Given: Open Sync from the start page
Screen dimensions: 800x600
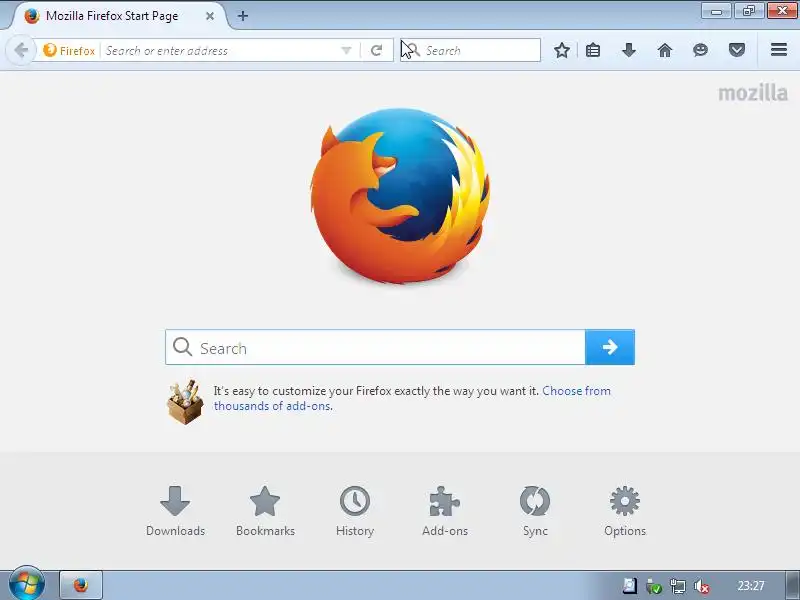Looking at the screenshot, I should (535, 511).
